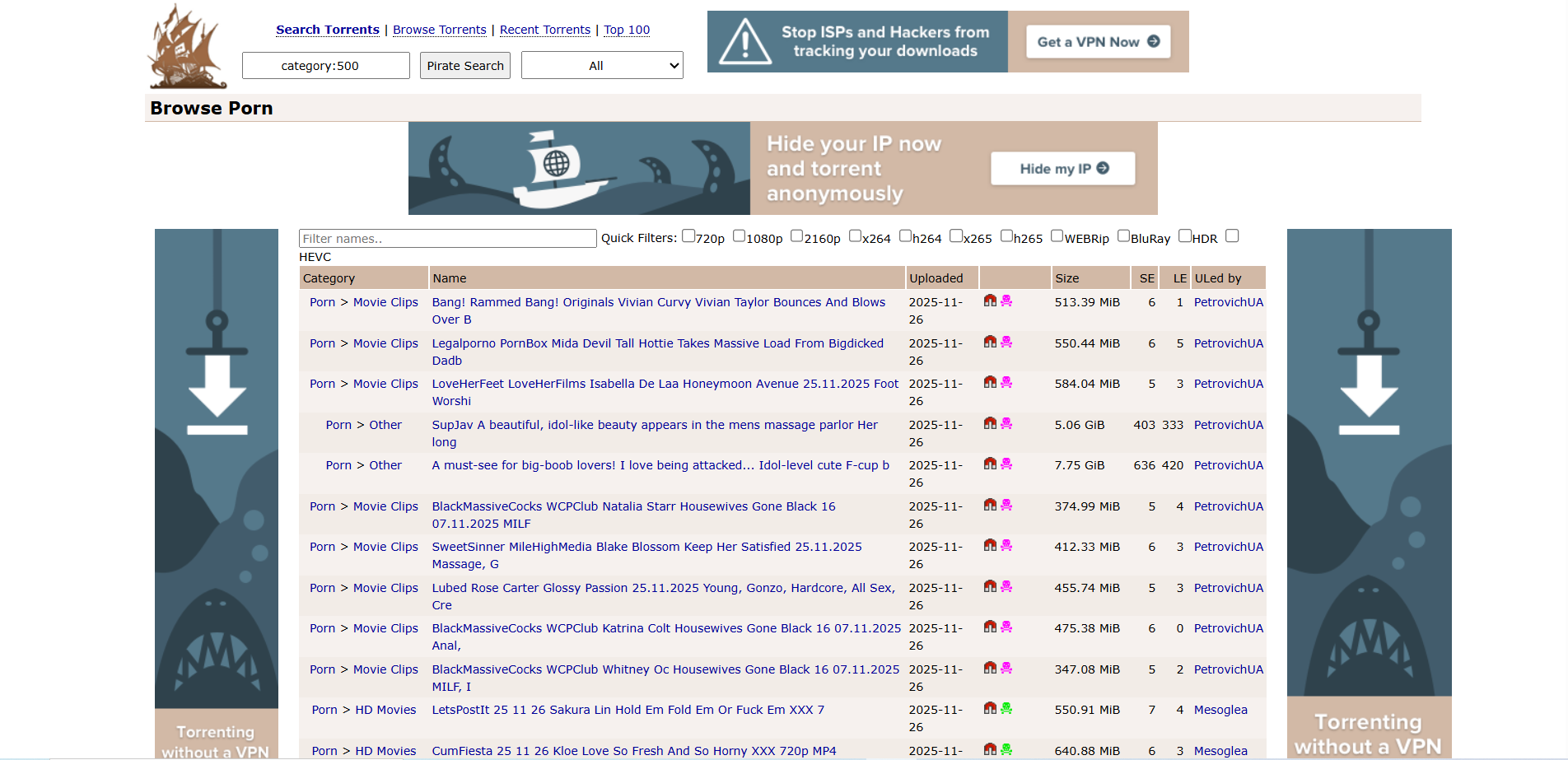Open Movie Clips category on 513.39 MiB row
The width and height of the screenshot is (1568, 760).
[x=385, y=302]
